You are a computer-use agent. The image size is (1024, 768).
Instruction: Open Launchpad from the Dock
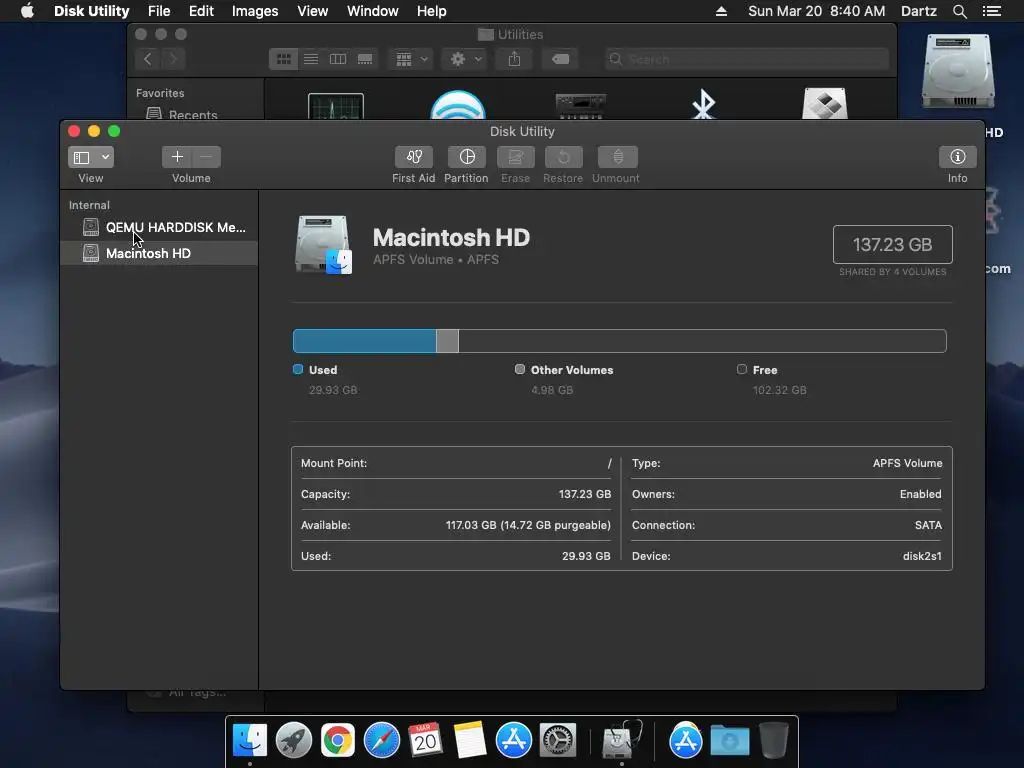[x=294, y=740]
